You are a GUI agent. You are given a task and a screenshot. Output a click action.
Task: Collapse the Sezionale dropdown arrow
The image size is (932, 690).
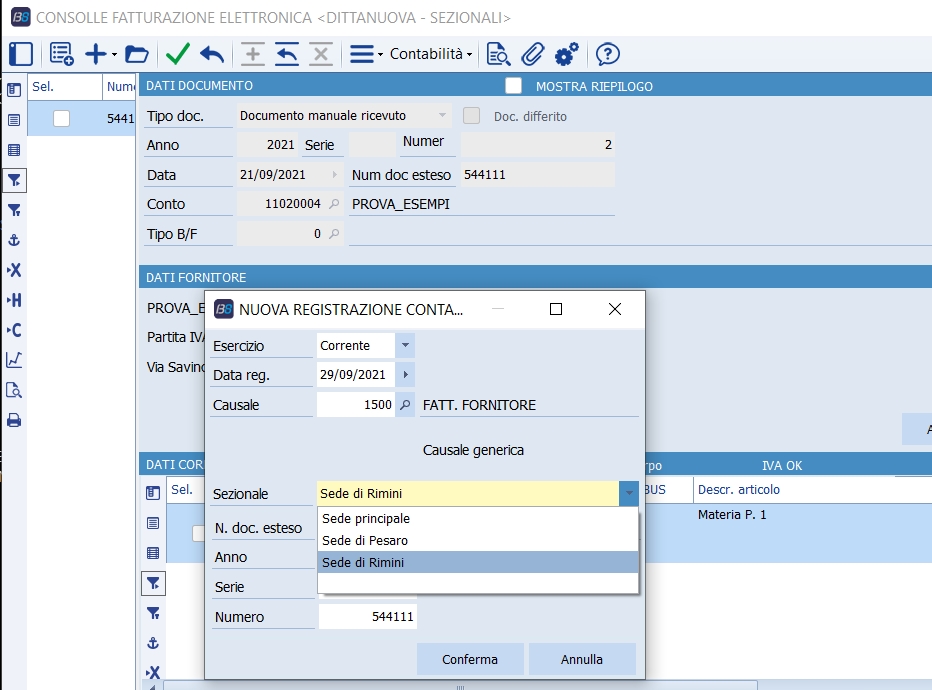tap(627, 493)
